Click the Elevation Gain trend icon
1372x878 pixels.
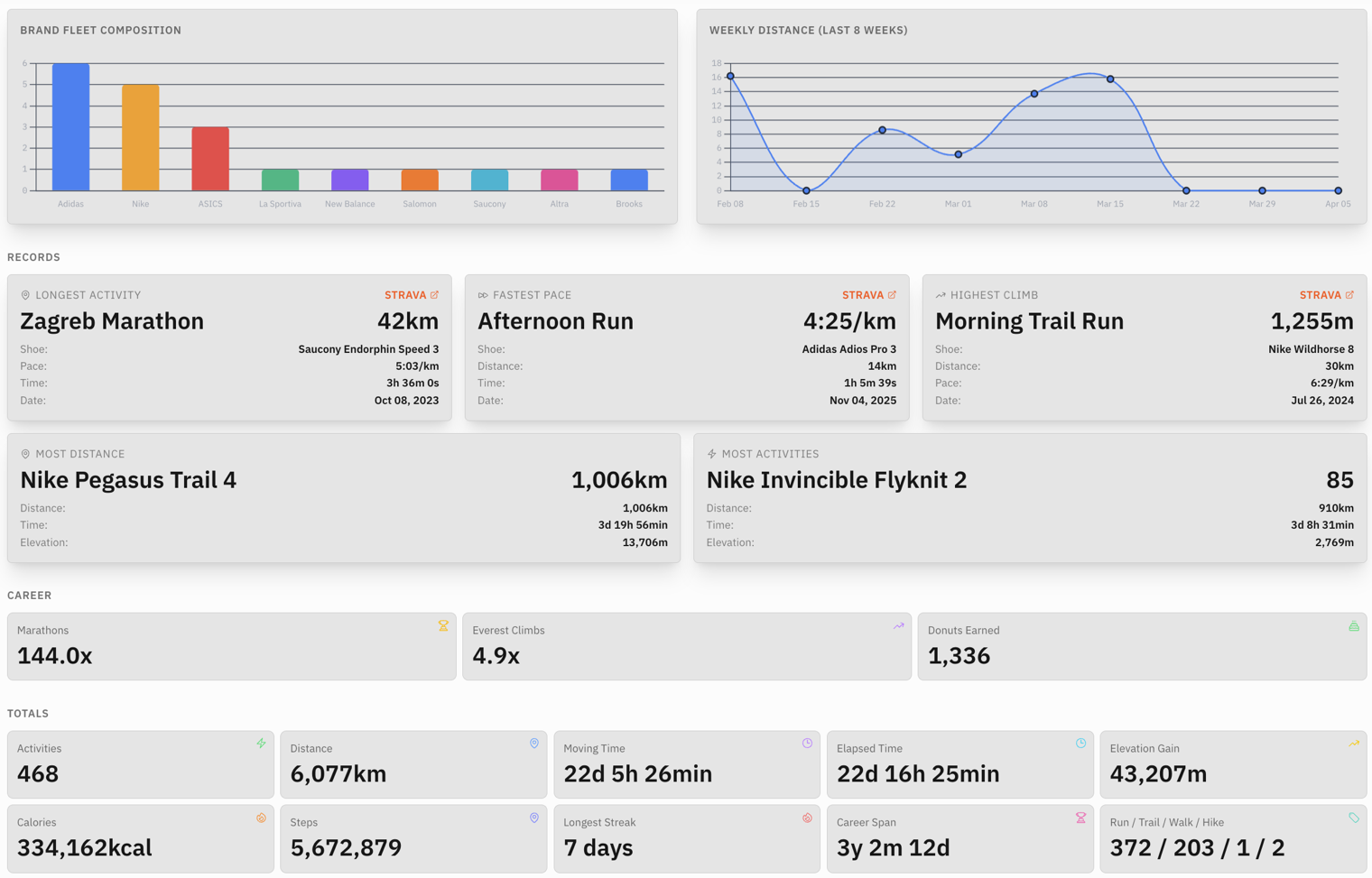coord(1354,744)
